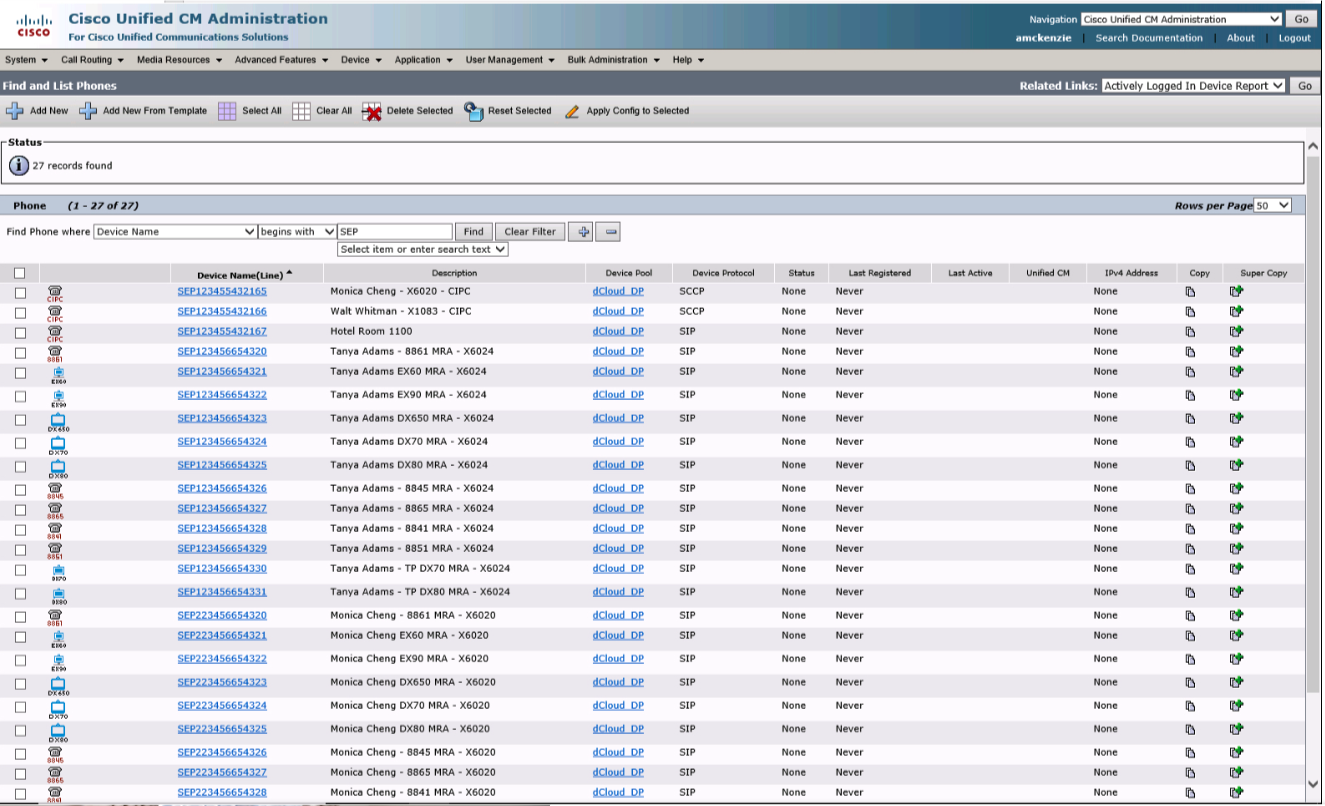1325x806 pixels.
Task: Click Copy icon for SEP223456654320
Action: point(1190,616)
